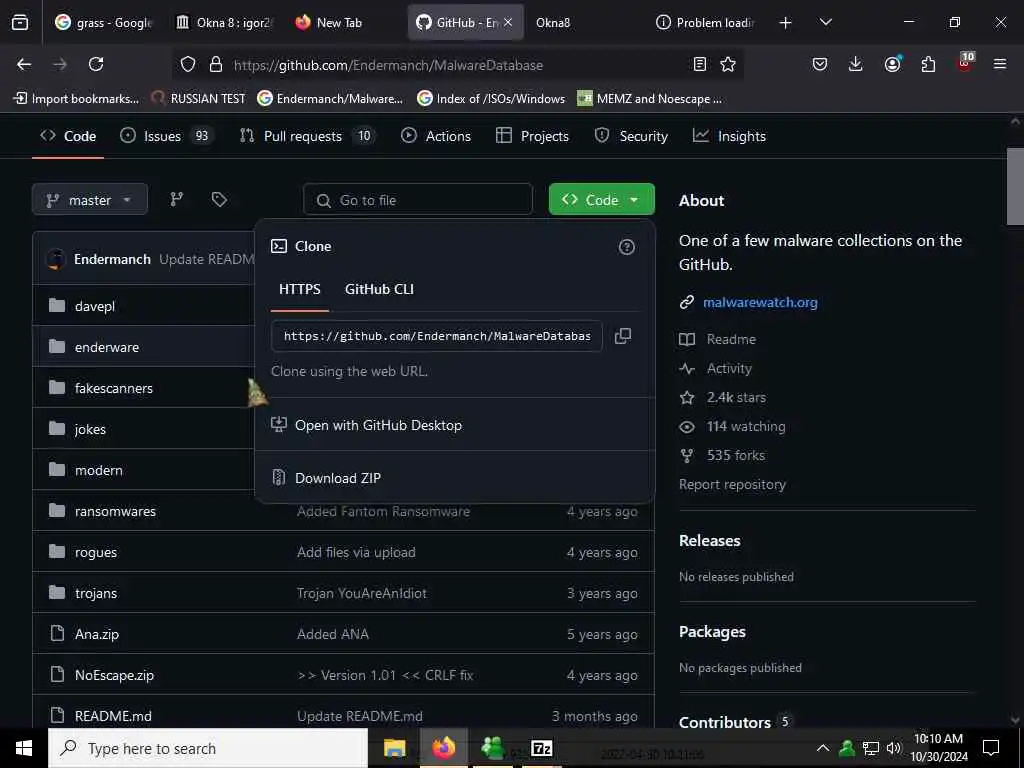View branches icon next to master
Image resolution: width=1024 pixels, height=768 pixels.
[x=176, y=199]
